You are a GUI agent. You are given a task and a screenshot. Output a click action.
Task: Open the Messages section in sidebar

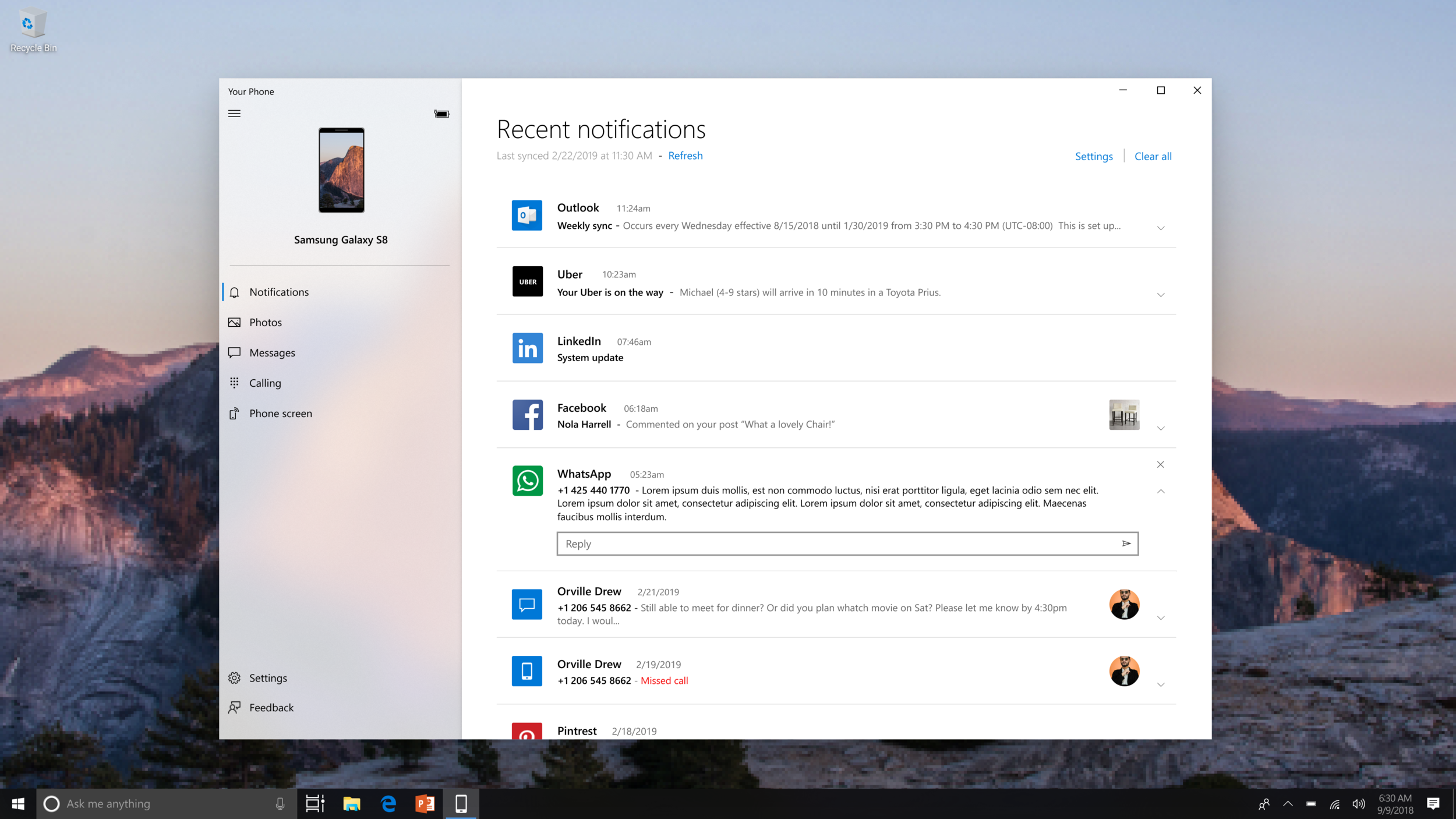pos(271,352)
